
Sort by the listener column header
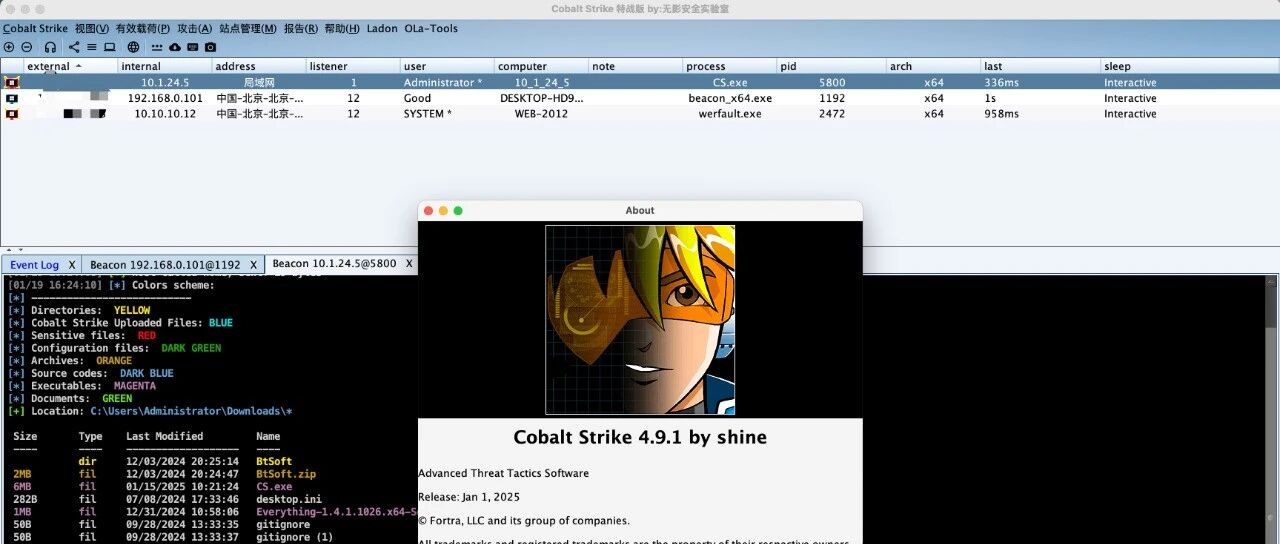point(352,66)
